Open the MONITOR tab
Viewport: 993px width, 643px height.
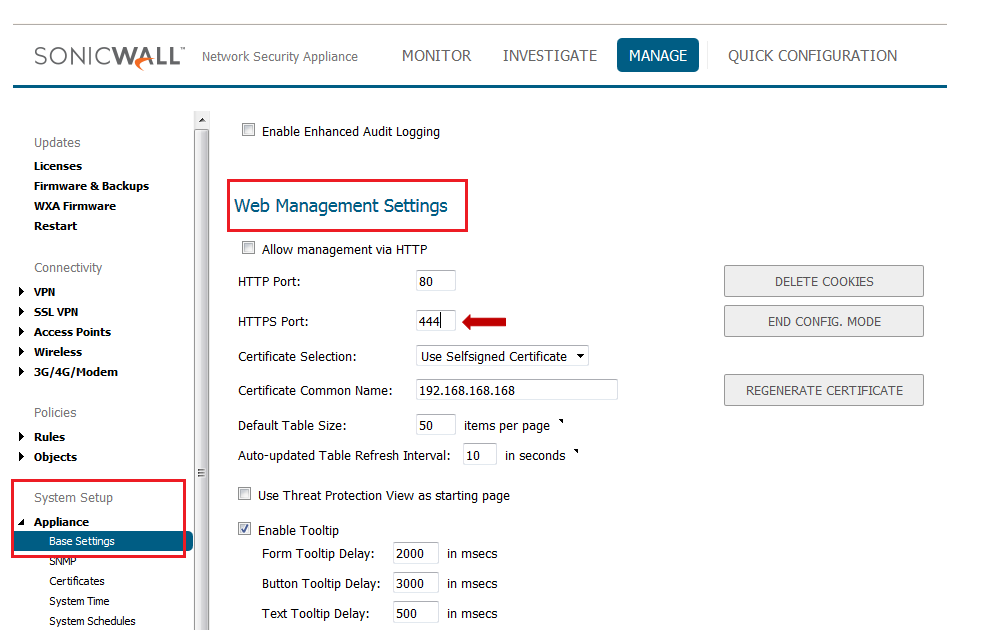pos(436,56)
